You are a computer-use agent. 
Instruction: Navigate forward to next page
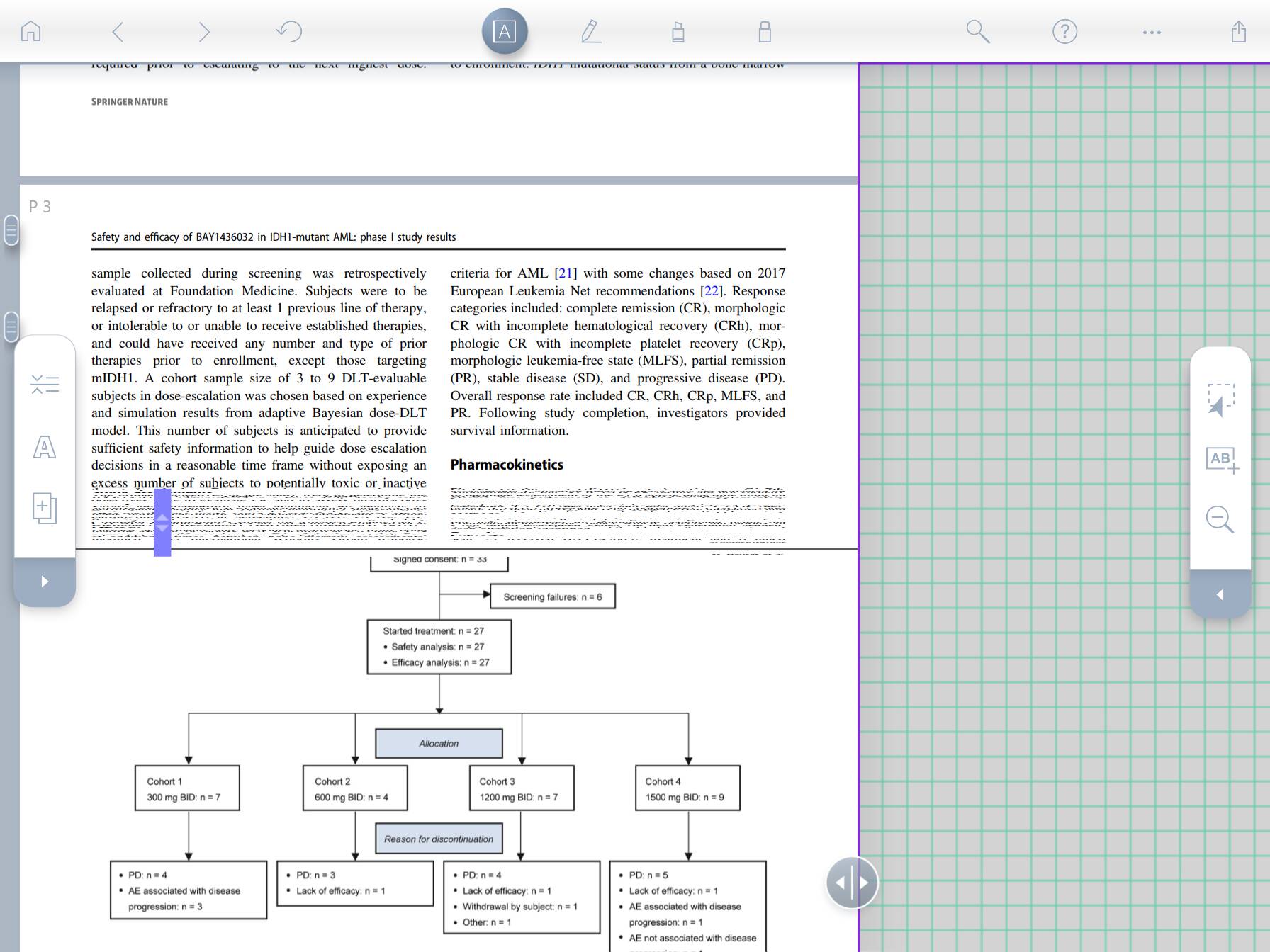click(204, 32)
